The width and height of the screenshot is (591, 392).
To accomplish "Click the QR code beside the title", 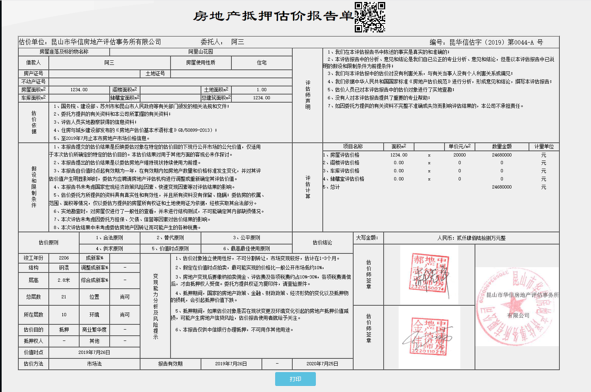I will [370, 17].
